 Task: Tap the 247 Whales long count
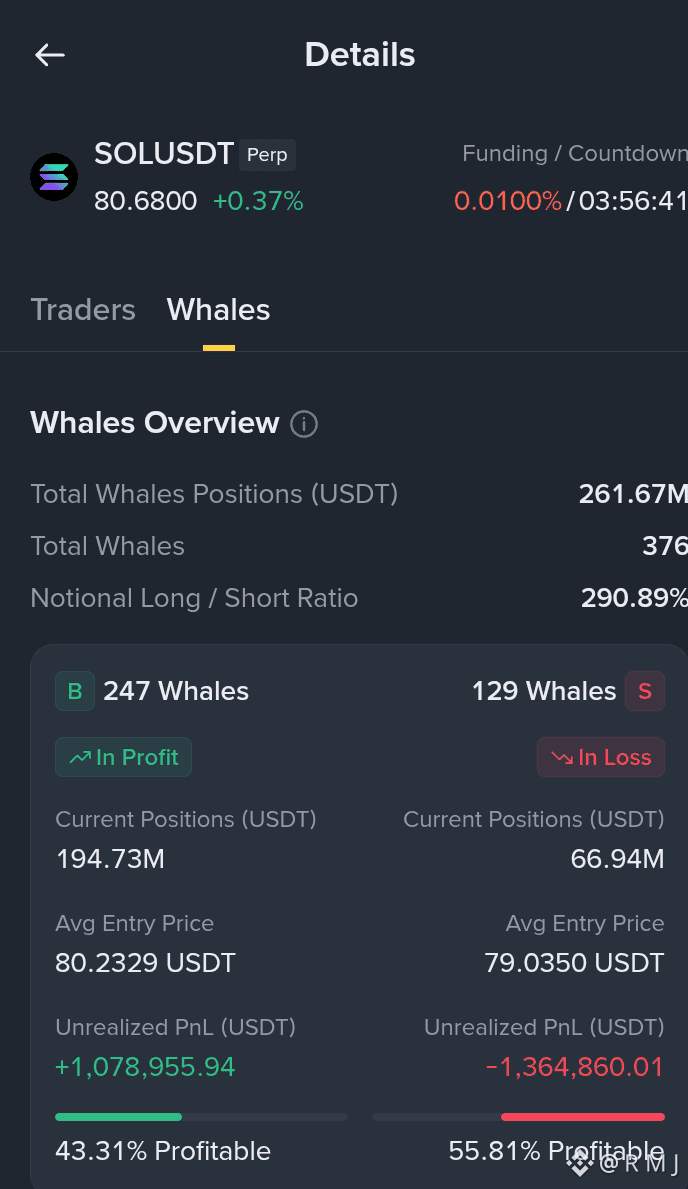pyautogui.click(x=176, y=691)
